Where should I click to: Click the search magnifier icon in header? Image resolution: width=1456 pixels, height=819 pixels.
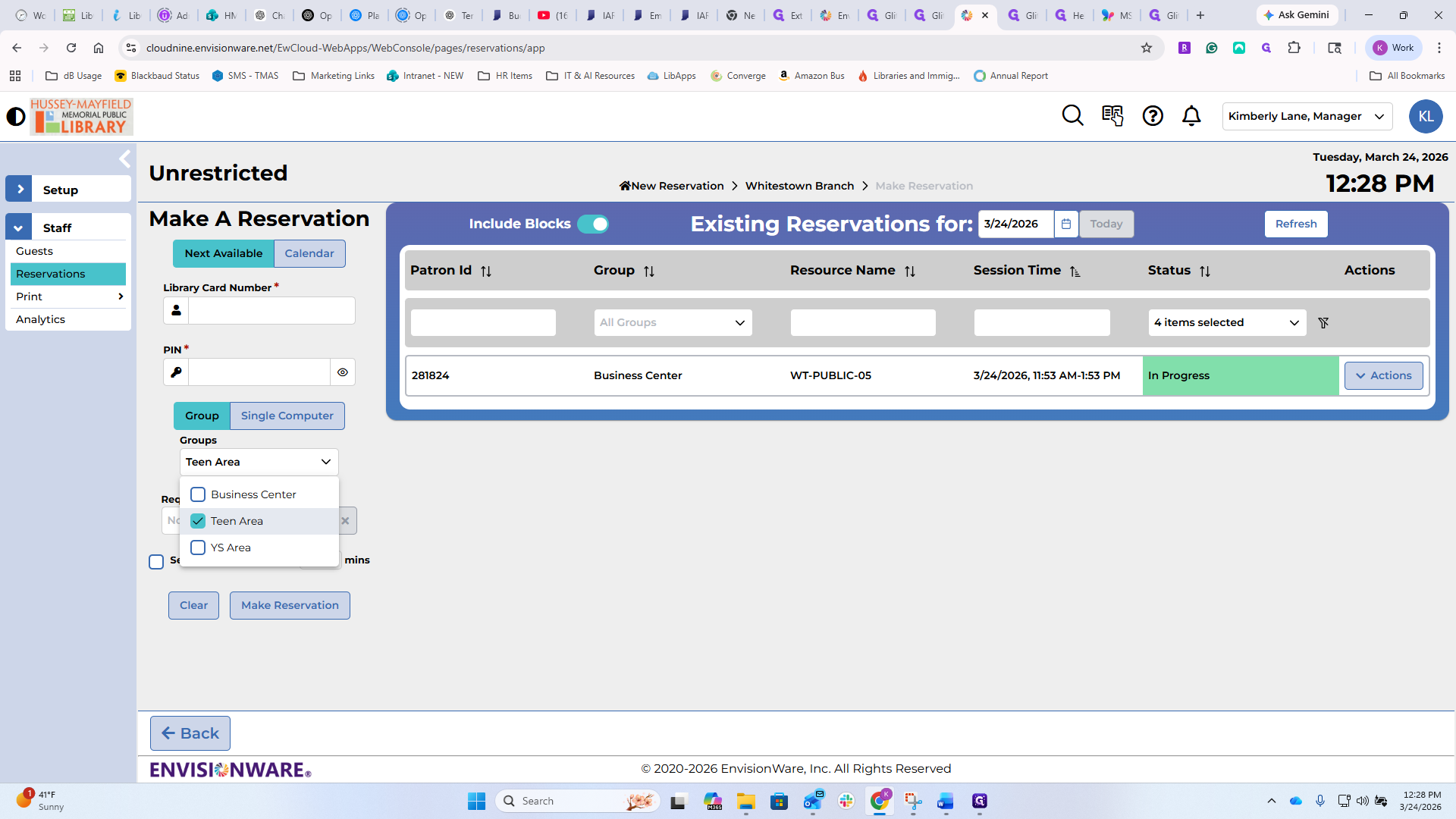[x=1072, y=116]
